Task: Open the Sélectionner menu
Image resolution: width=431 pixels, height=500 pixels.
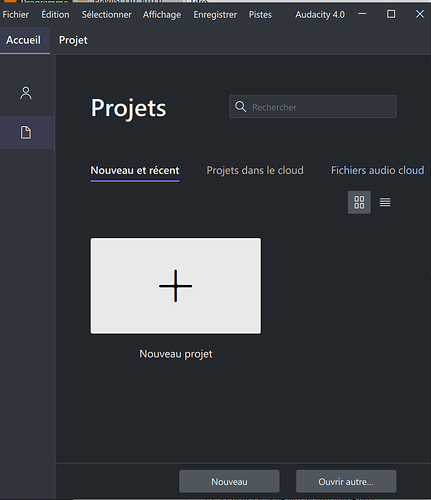Action: 107,15
